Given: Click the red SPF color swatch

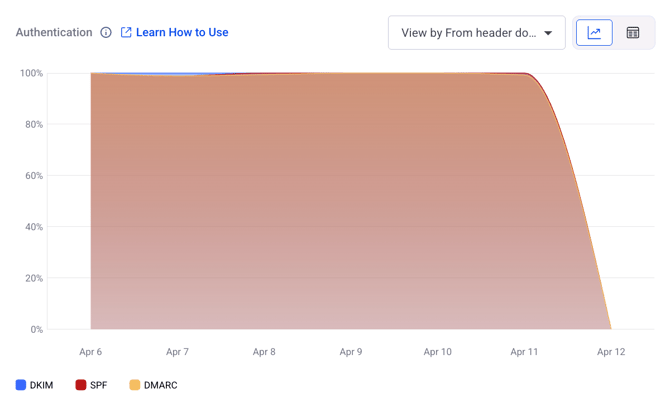Looking at the screenshot, I should pyautogui.click(x=81, y=385).
